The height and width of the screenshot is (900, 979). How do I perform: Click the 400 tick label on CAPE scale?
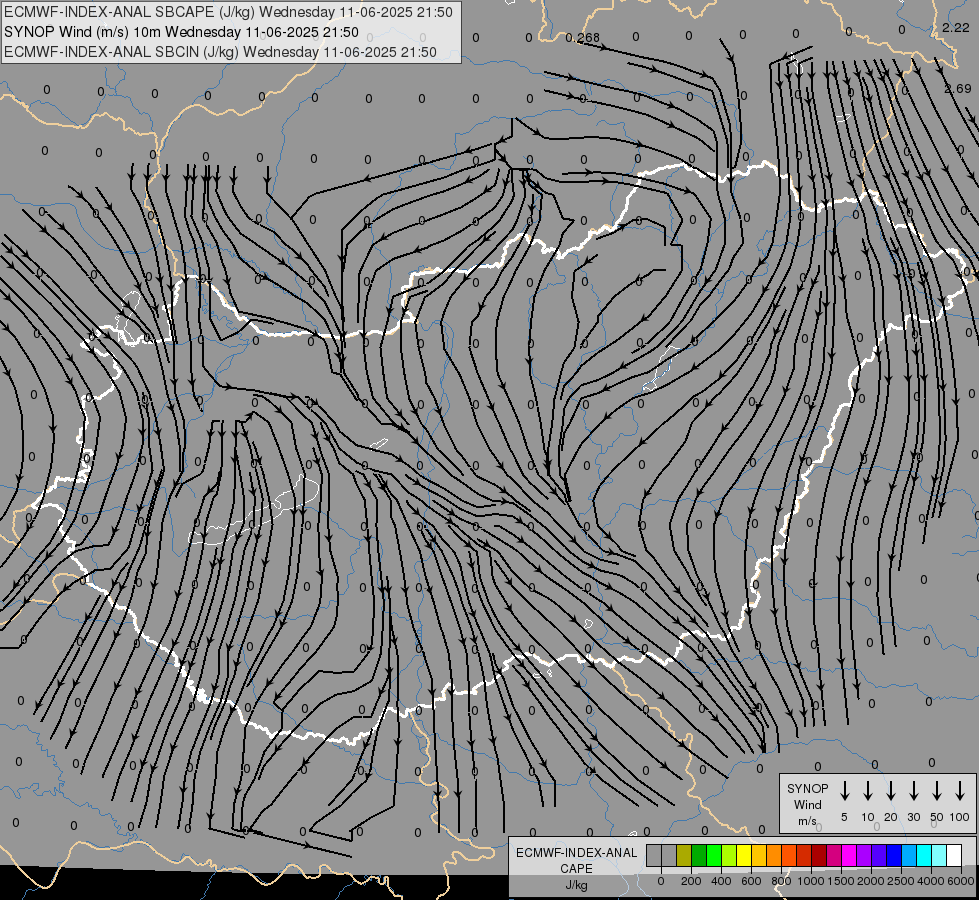pos(721,881)
